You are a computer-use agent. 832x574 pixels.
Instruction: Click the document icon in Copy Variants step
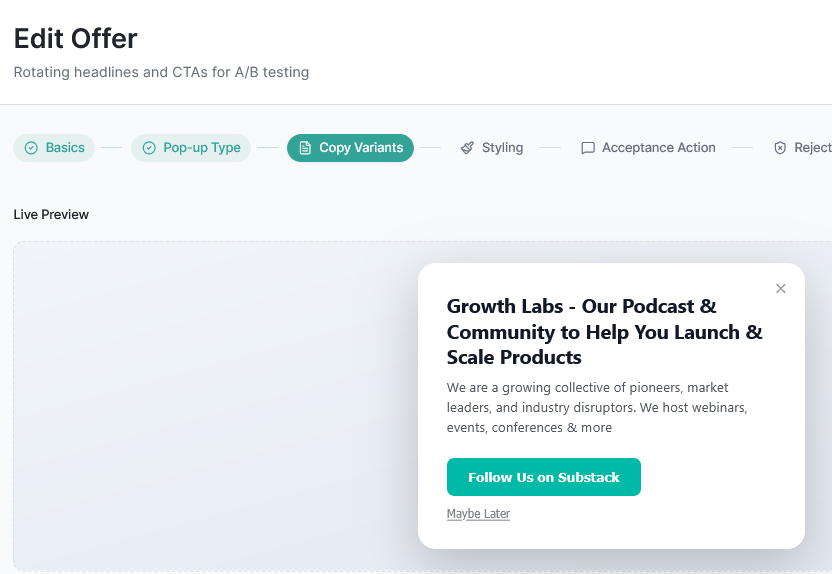305,148
